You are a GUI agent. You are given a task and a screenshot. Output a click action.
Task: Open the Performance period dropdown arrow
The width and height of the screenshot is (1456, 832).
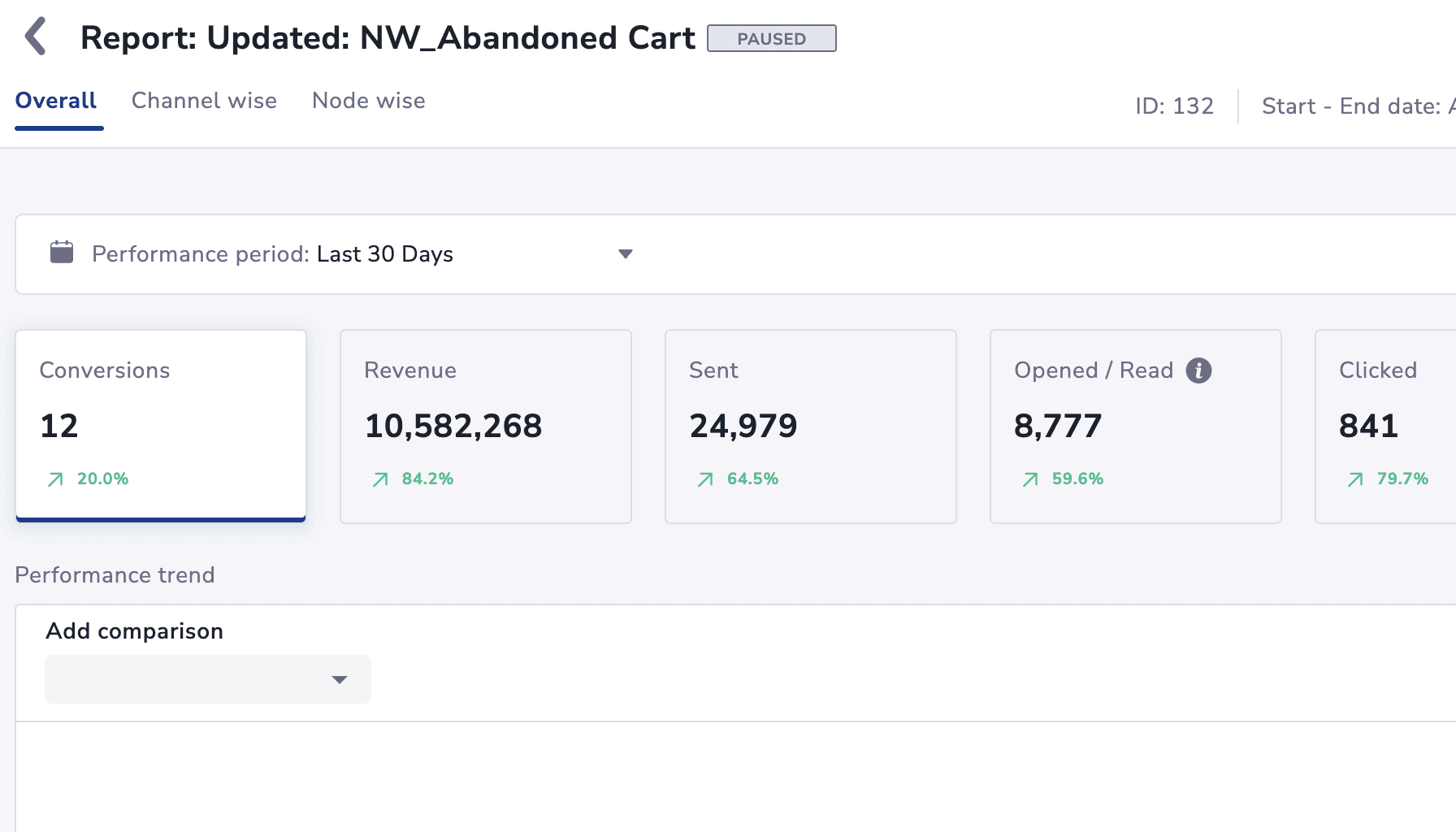tap(625, 254)
